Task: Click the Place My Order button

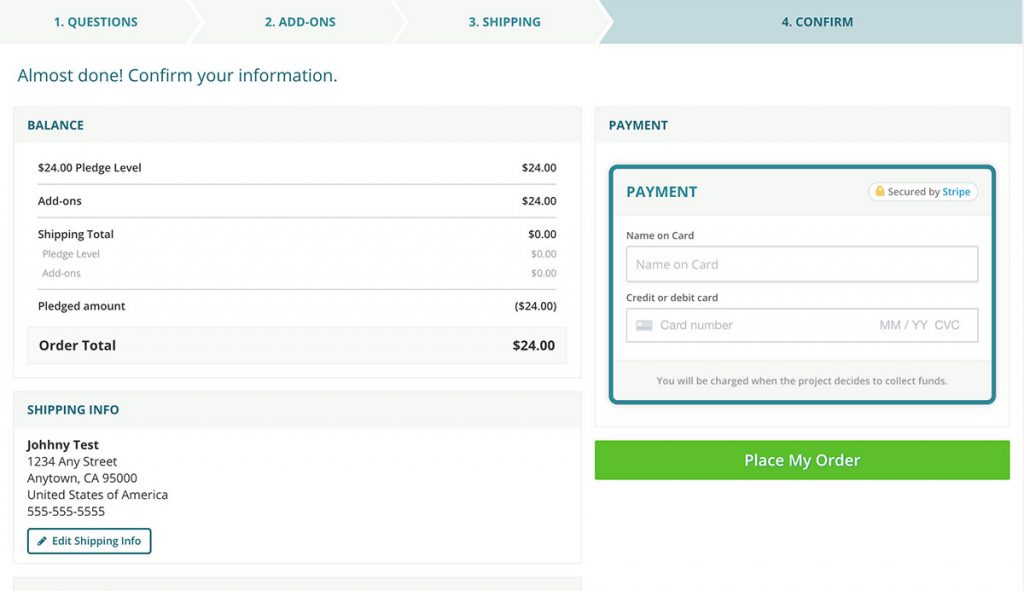Action: pos(802,460)
